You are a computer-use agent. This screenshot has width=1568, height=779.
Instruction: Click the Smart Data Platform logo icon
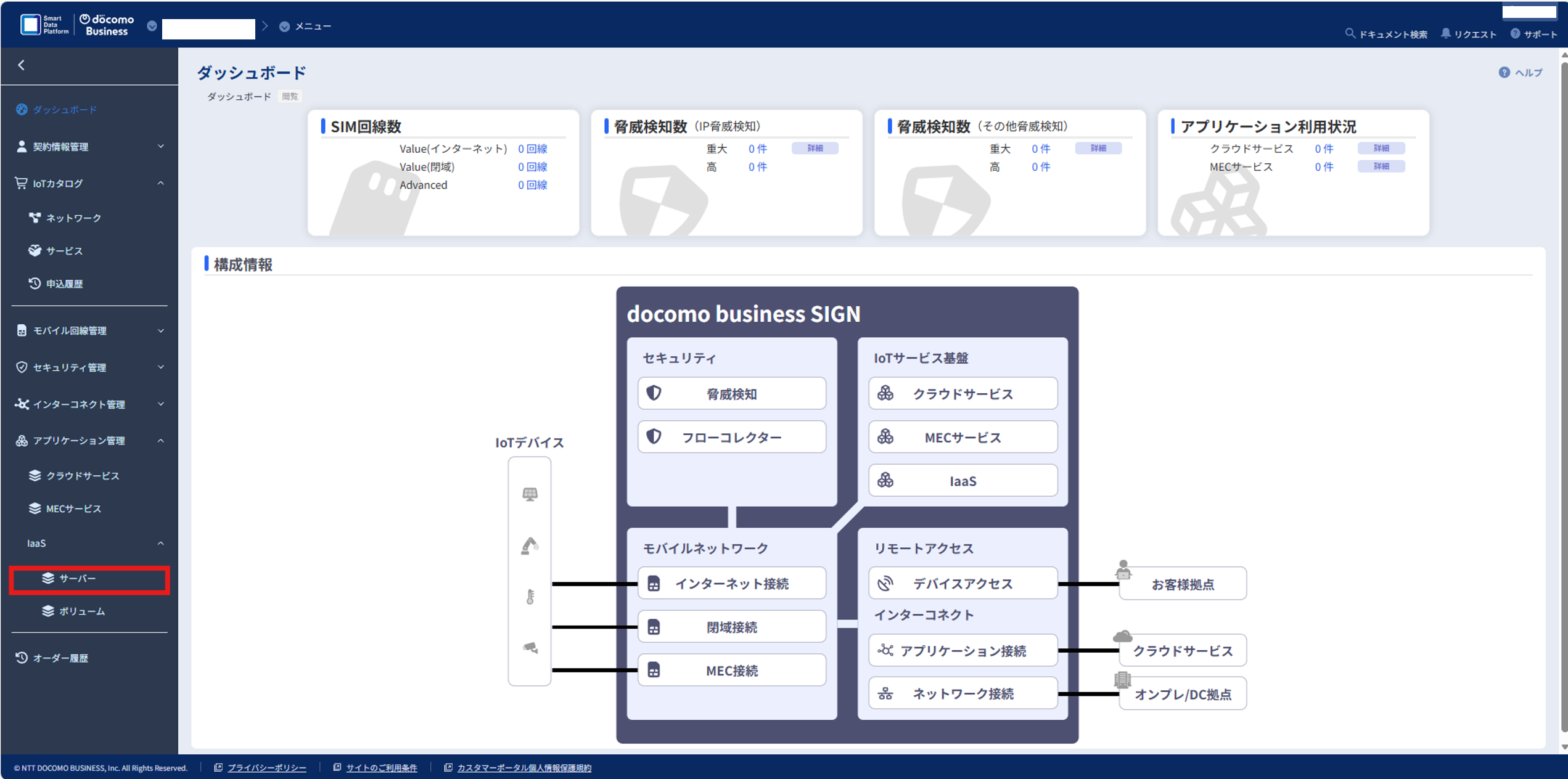tap(30, 25)
